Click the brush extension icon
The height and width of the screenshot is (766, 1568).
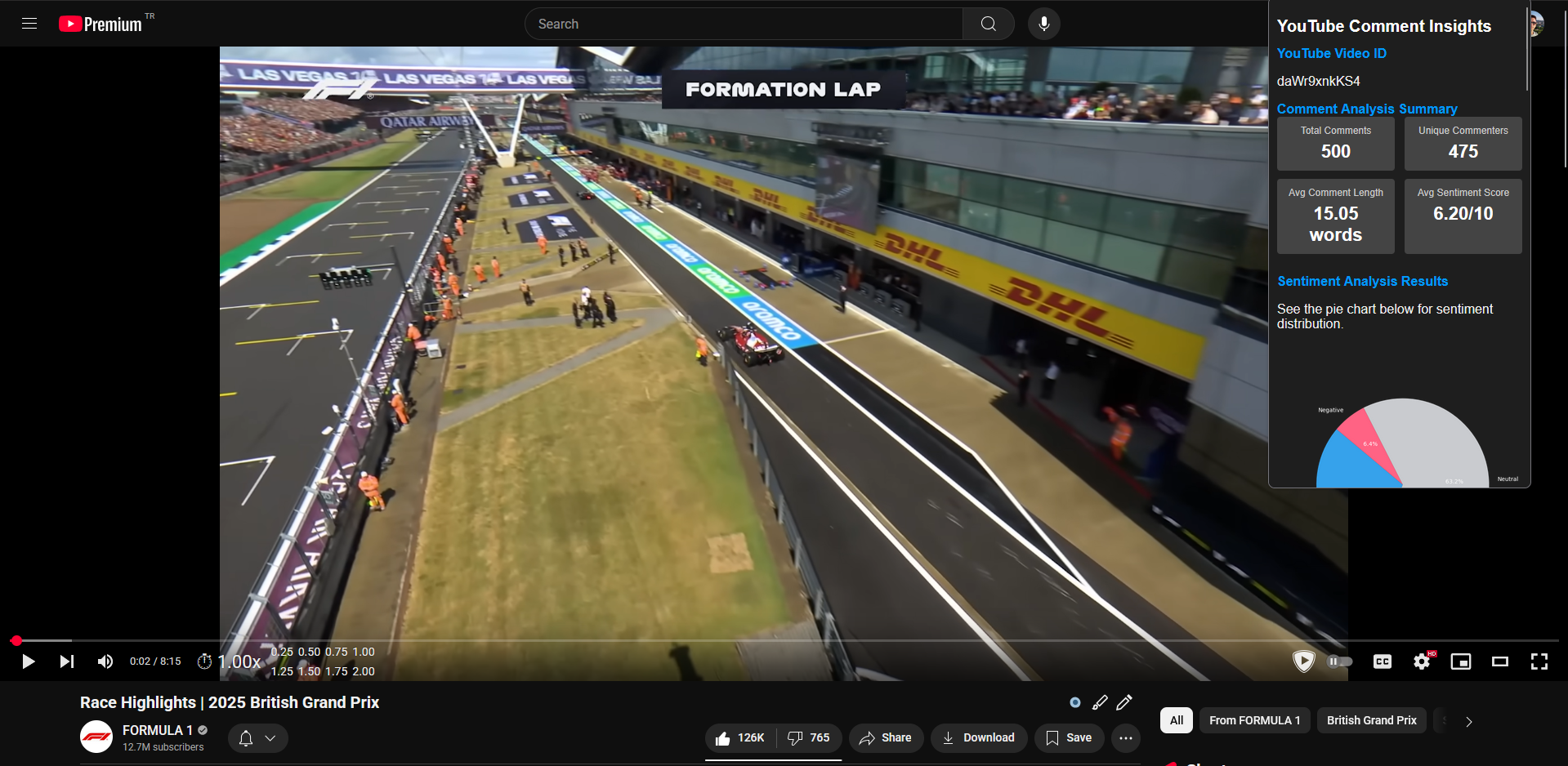(x=1100, y=702)
